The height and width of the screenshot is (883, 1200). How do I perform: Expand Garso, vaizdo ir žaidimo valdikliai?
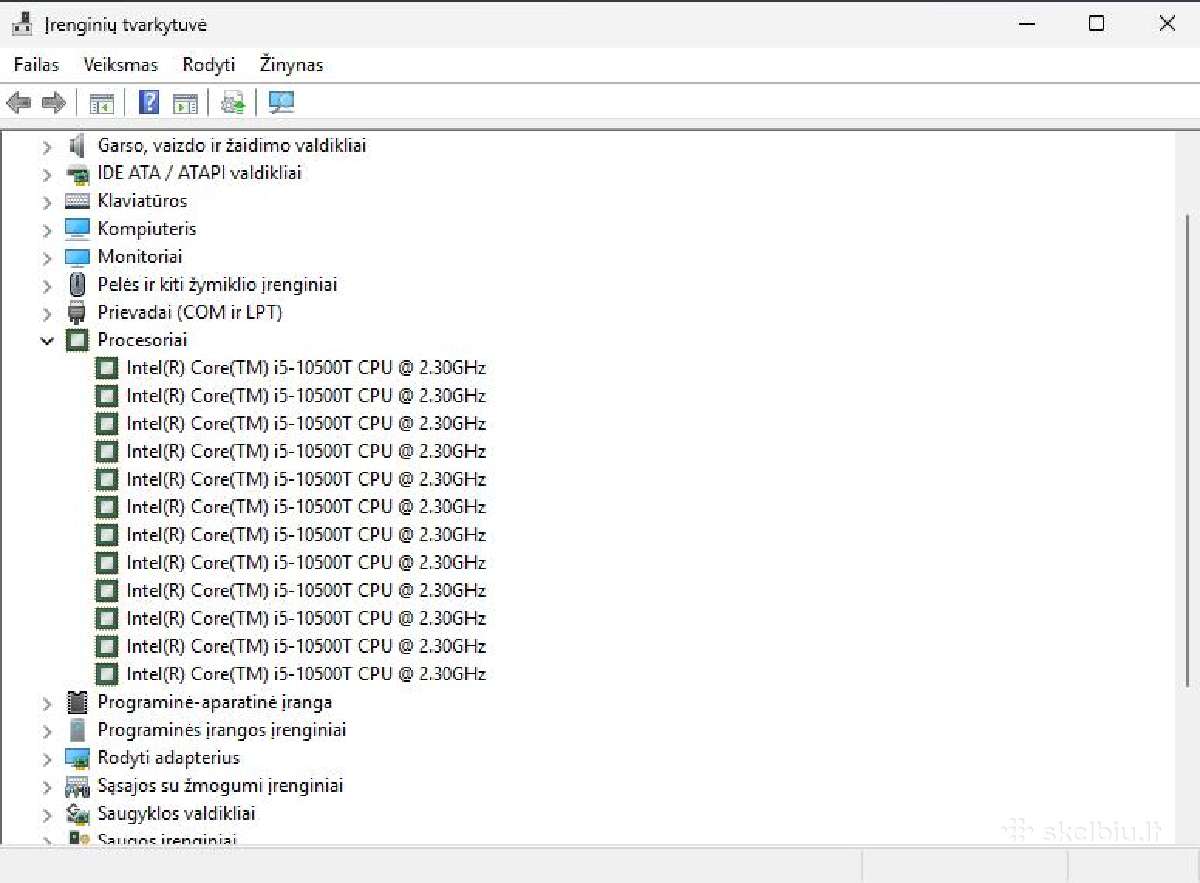click(47, 146)
